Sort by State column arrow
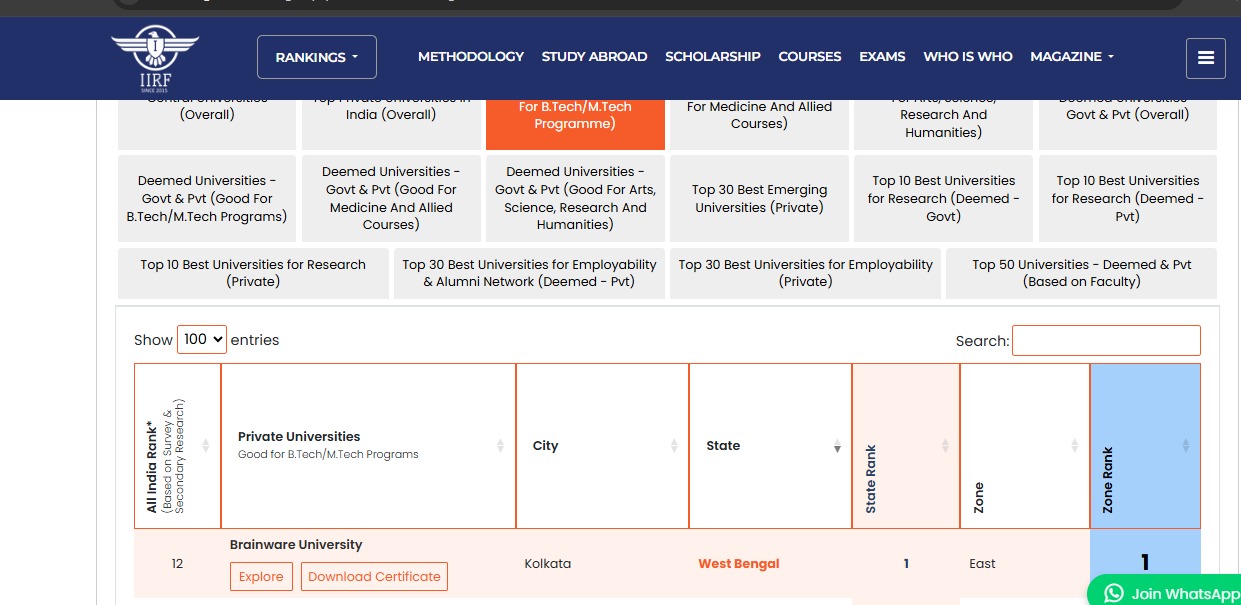 (837, 446)
